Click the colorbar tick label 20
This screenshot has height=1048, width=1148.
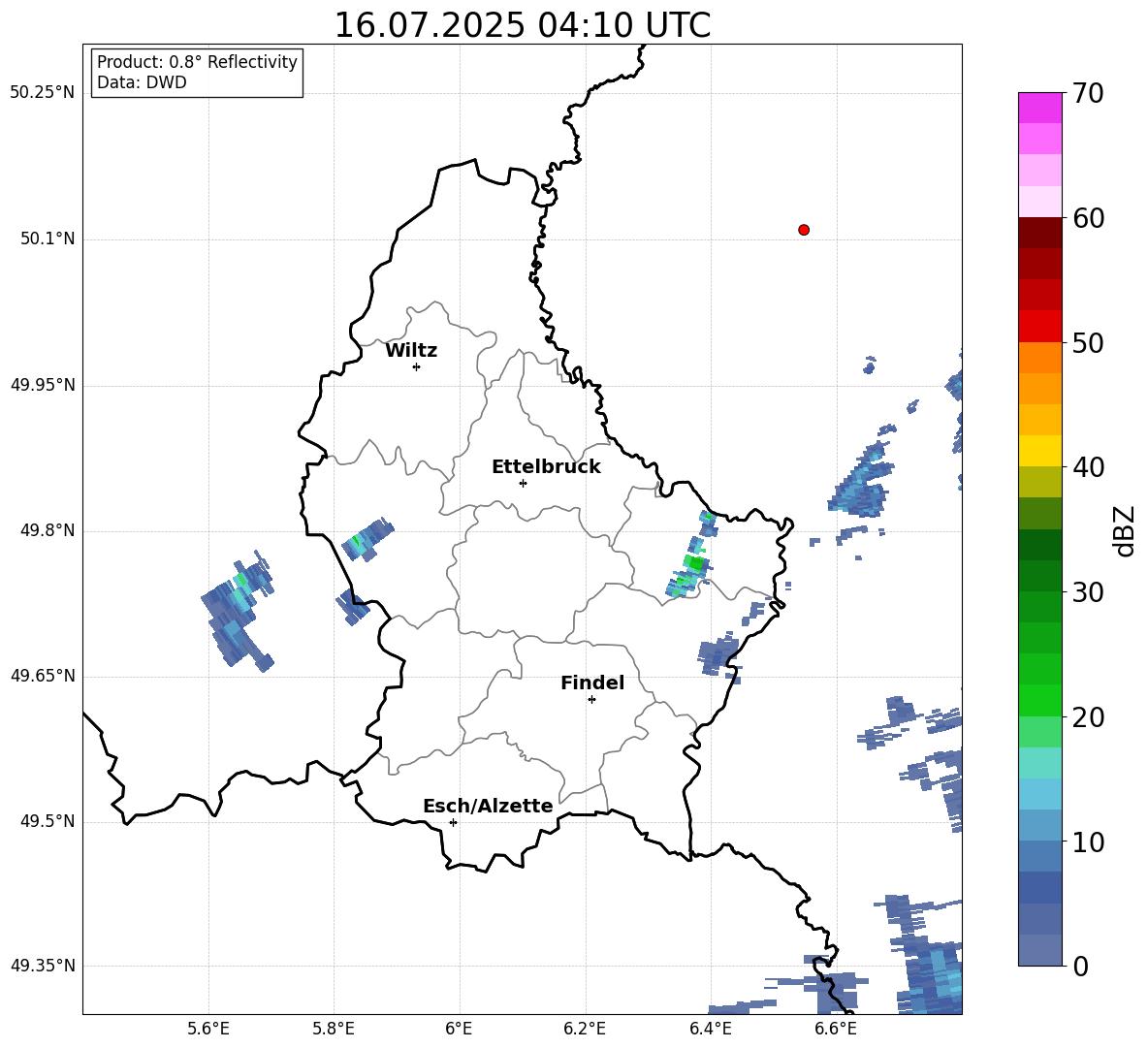[1088, 717]
